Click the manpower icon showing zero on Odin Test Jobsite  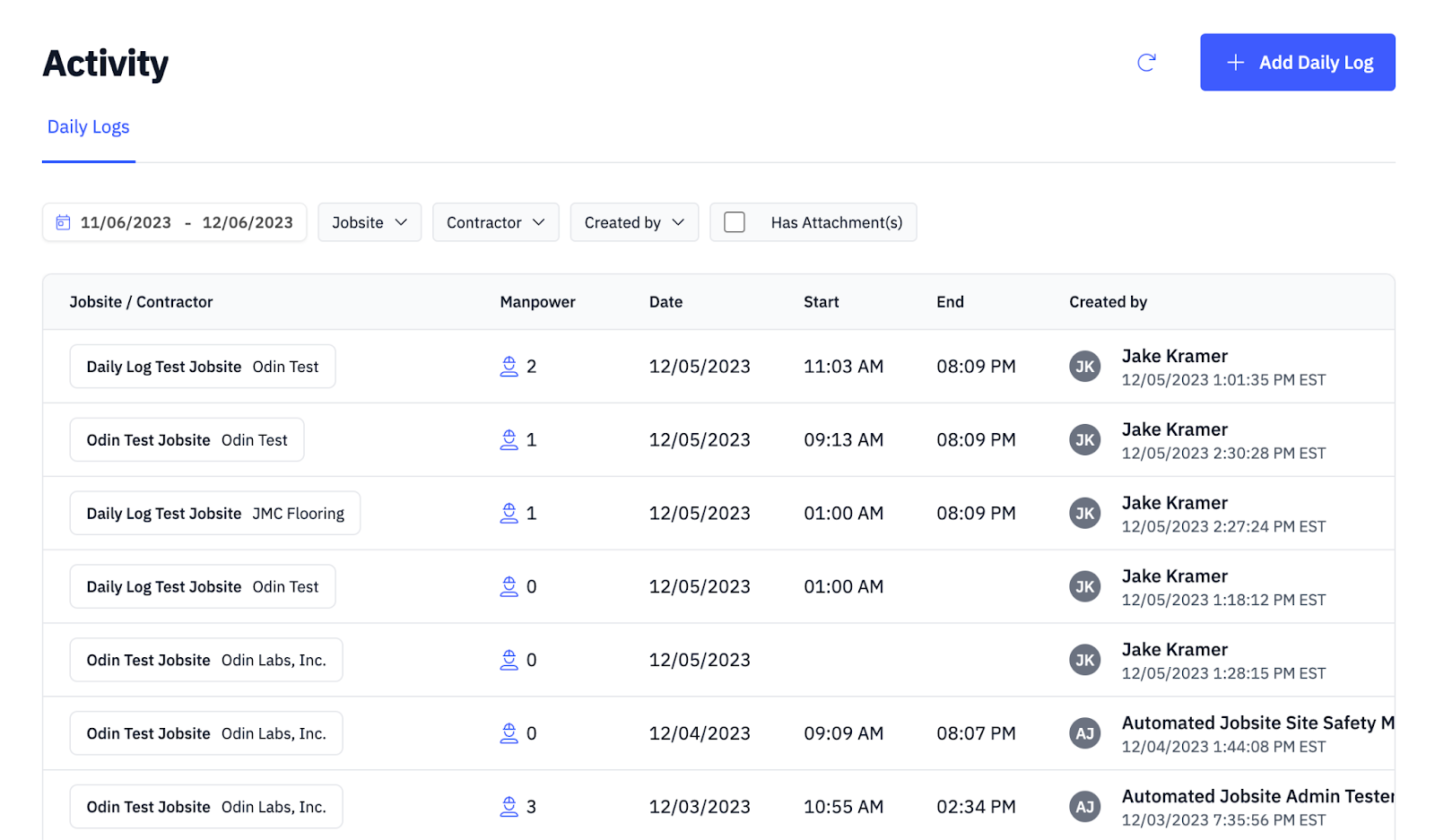click(509, 659)
